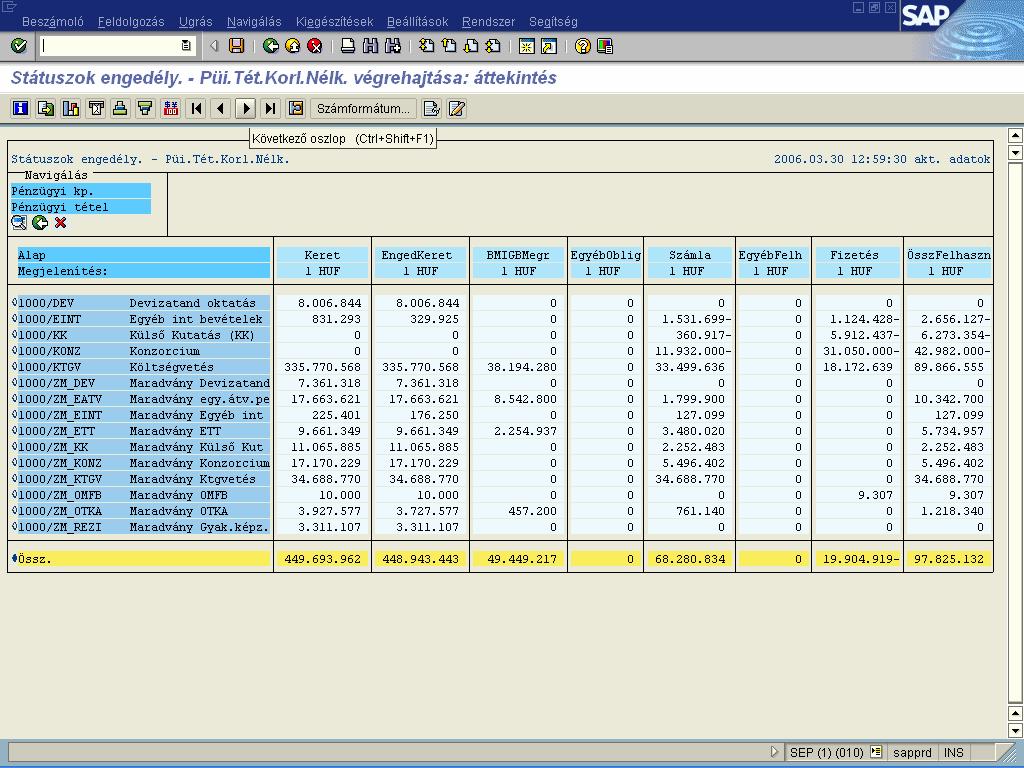Click the Find Next binoculars-plus icon
This screenshot has height=768, width=1024.
click(x=392, y=46)
